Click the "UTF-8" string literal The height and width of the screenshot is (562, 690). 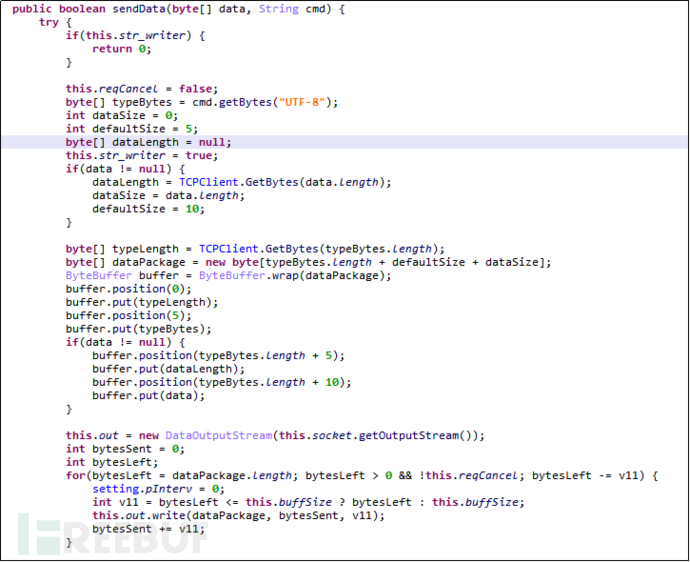pos(302,102)
